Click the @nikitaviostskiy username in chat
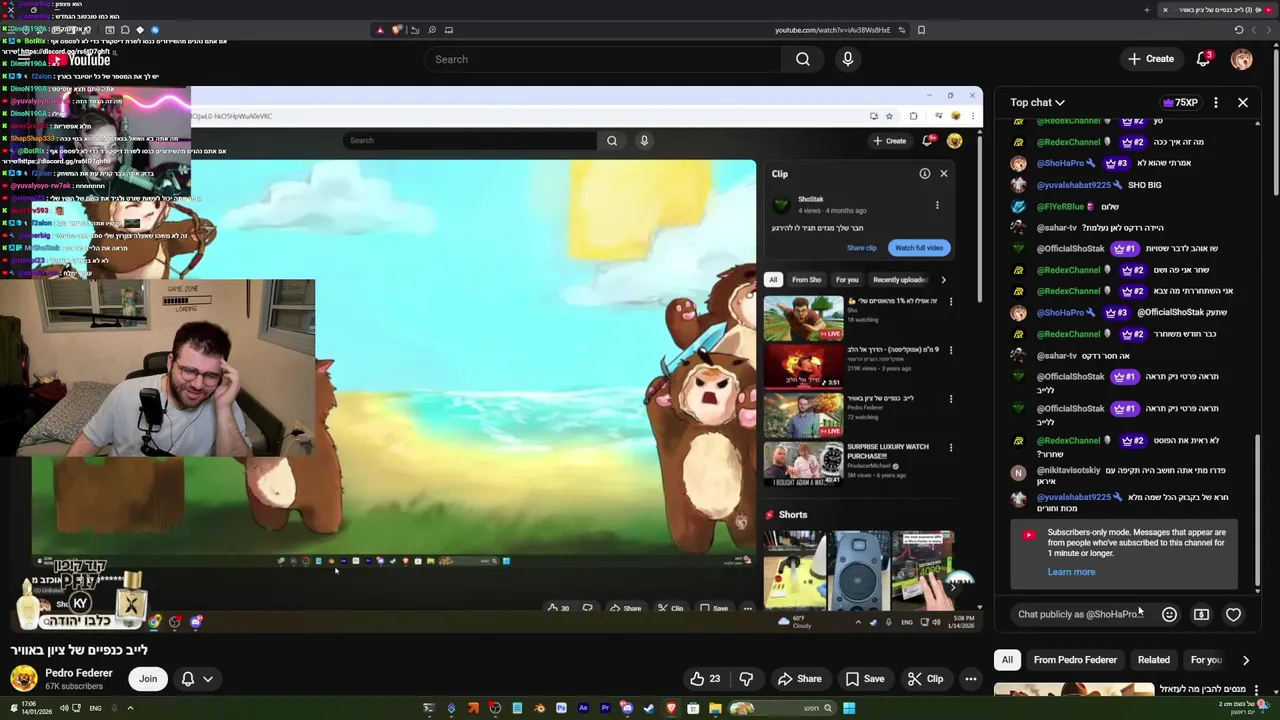Image resolution: width=1280 pixels, height=720 pixels. click(x=1068, y=470)
